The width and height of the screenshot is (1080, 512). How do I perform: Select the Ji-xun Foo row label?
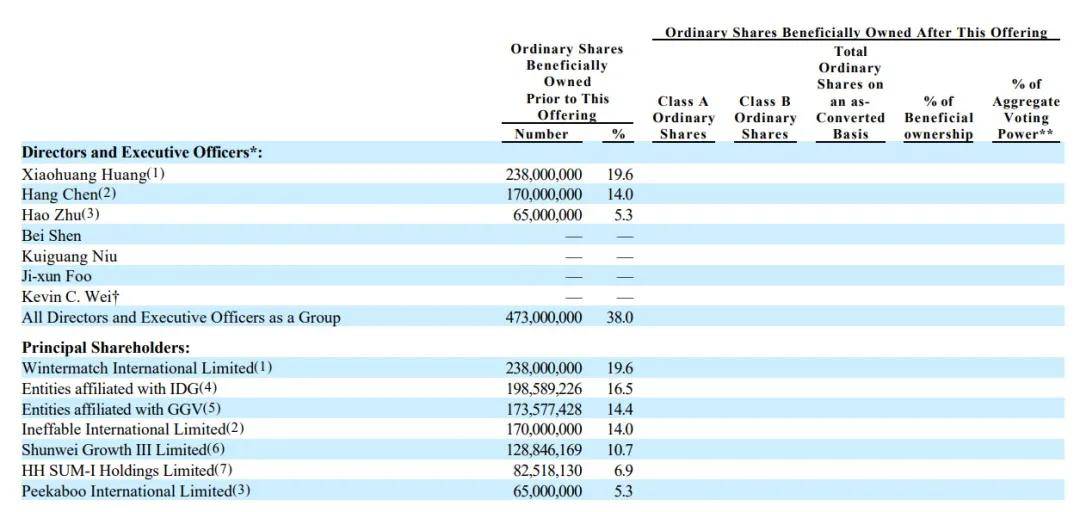pos(57,276)
